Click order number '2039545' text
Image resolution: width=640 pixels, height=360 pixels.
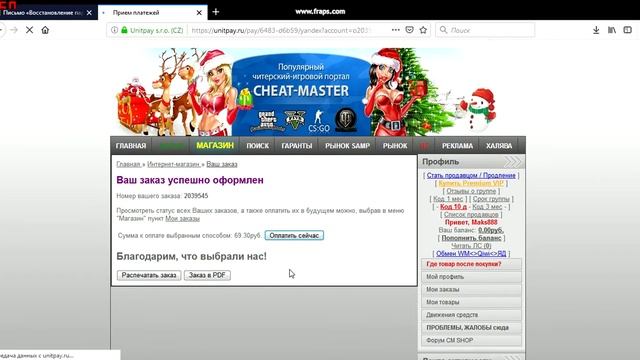click(x=196, y=196)
